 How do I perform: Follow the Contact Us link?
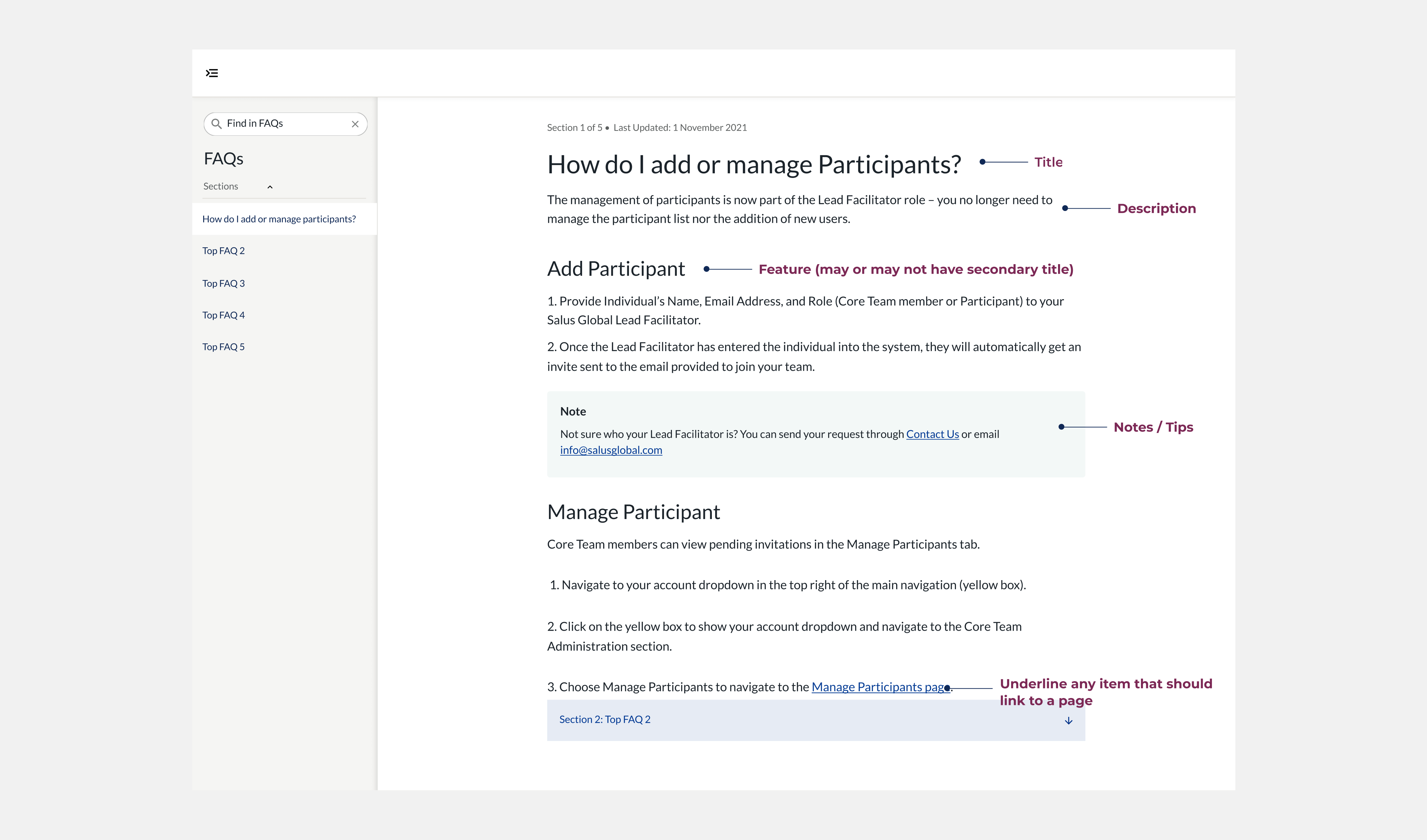click(932, 434)
